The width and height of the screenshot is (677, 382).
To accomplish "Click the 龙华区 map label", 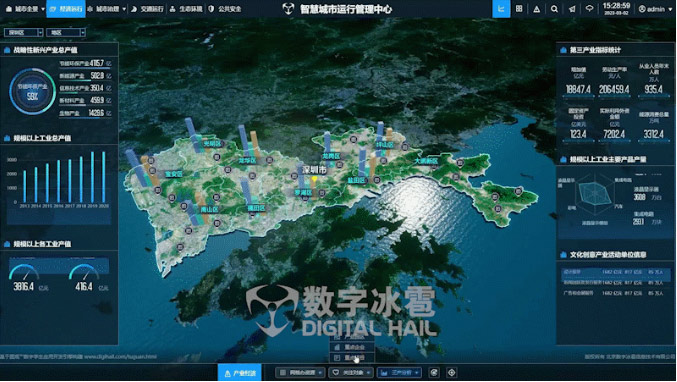I will 247,160.
